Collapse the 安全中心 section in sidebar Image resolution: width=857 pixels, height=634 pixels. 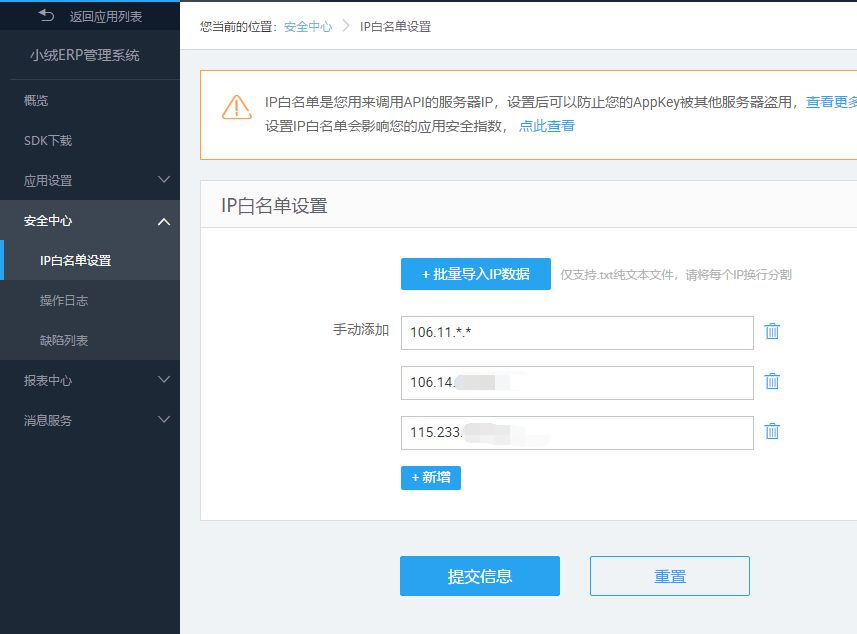point(90,220)
